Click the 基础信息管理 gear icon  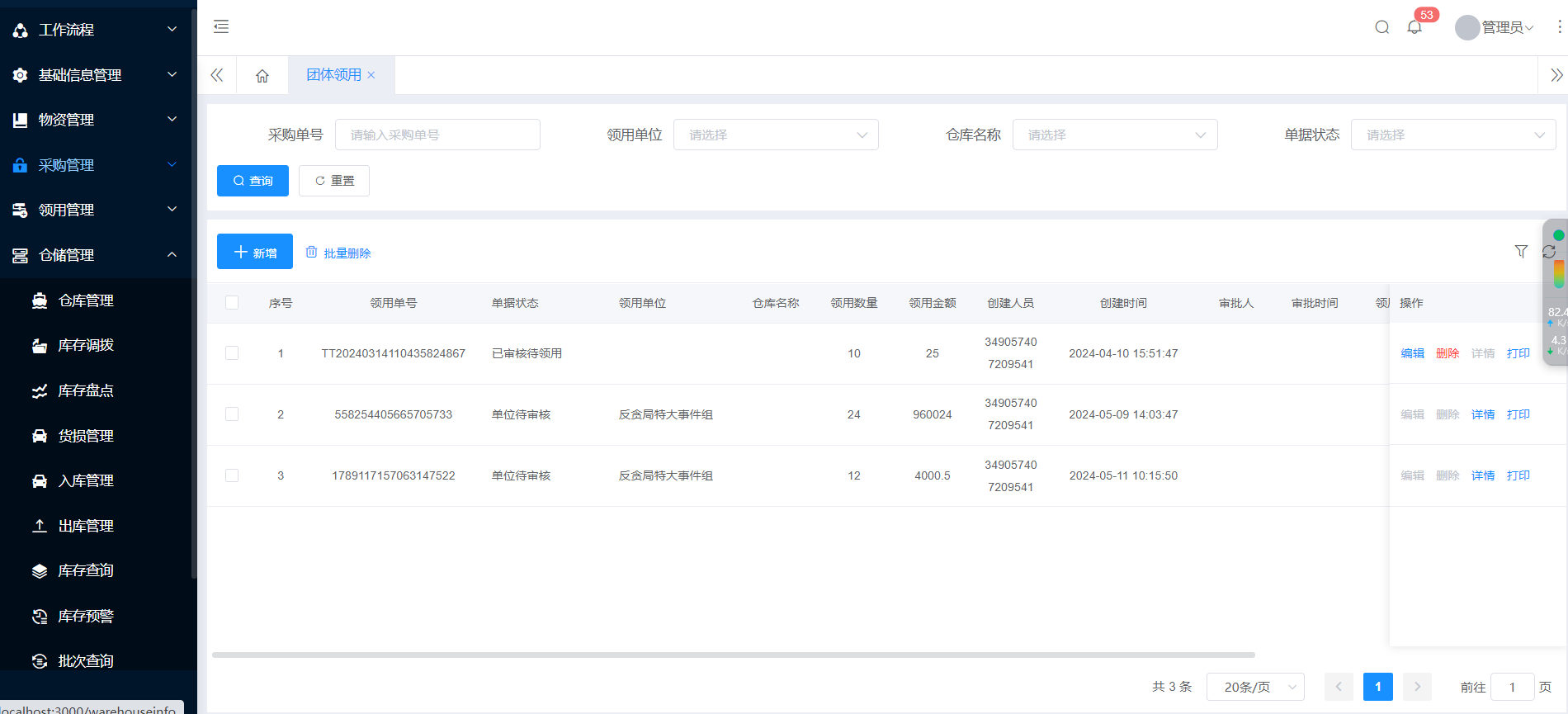[x=21, y=75]
